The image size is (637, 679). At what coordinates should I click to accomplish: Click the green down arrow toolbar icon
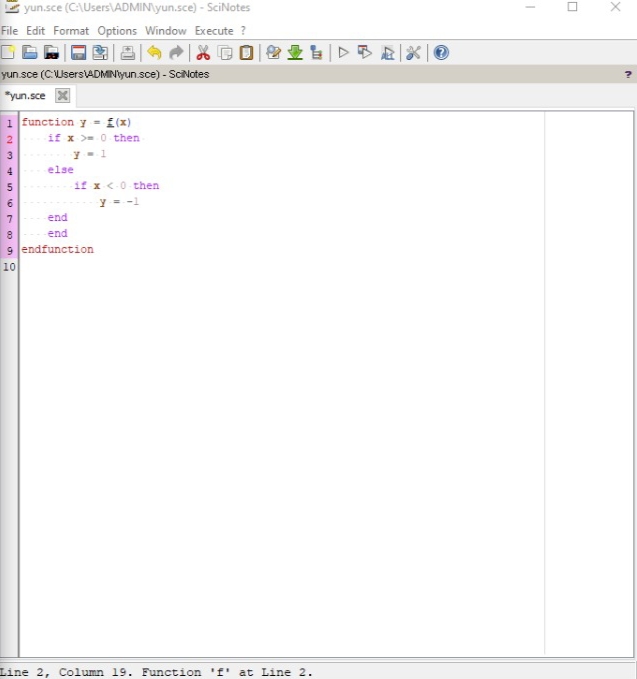click(295, 53)
